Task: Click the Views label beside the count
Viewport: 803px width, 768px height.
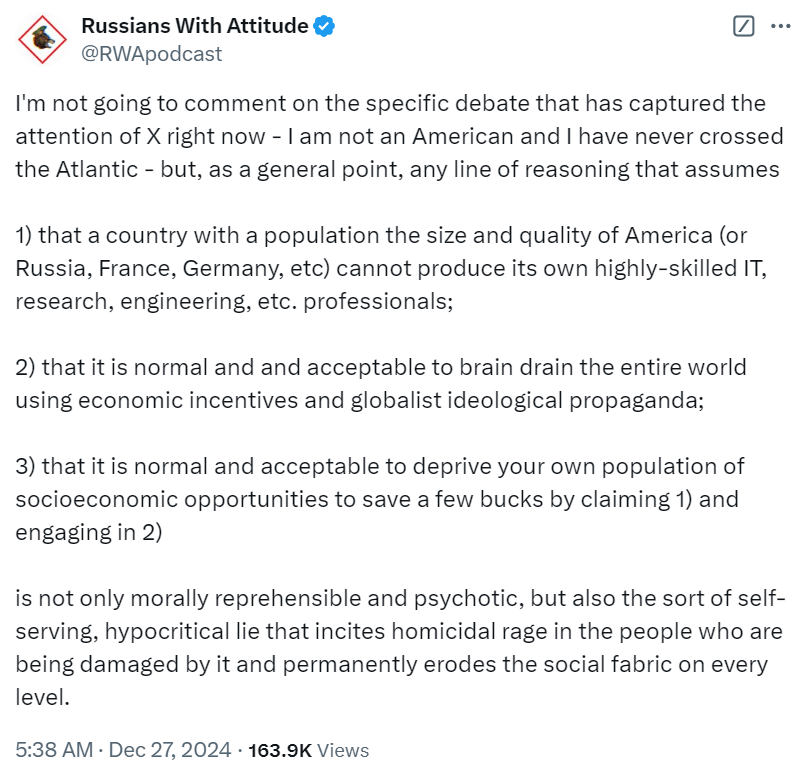Action: point(343,749)
